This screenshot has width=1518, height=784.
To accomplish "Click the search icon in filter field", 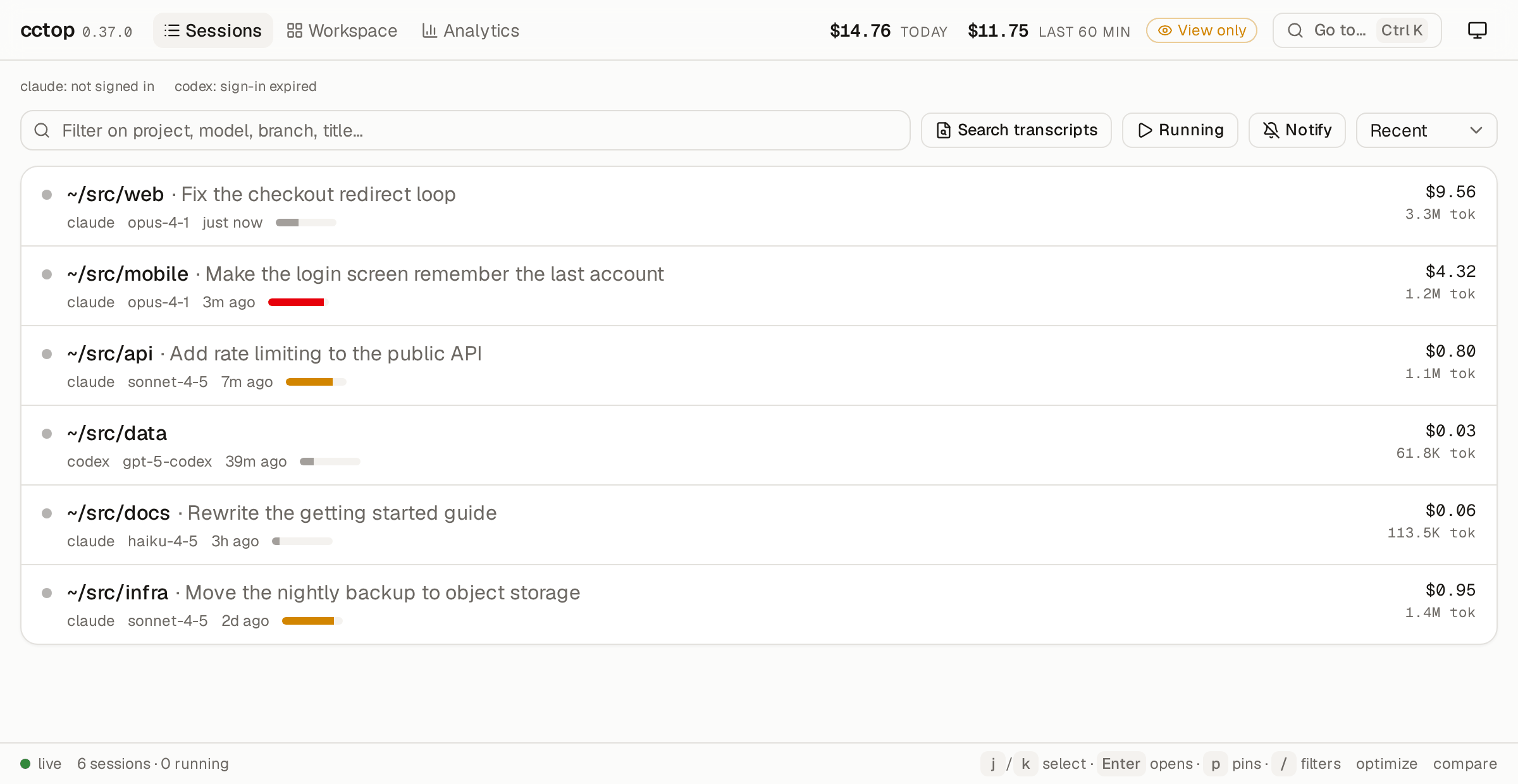I will (42, 130).
